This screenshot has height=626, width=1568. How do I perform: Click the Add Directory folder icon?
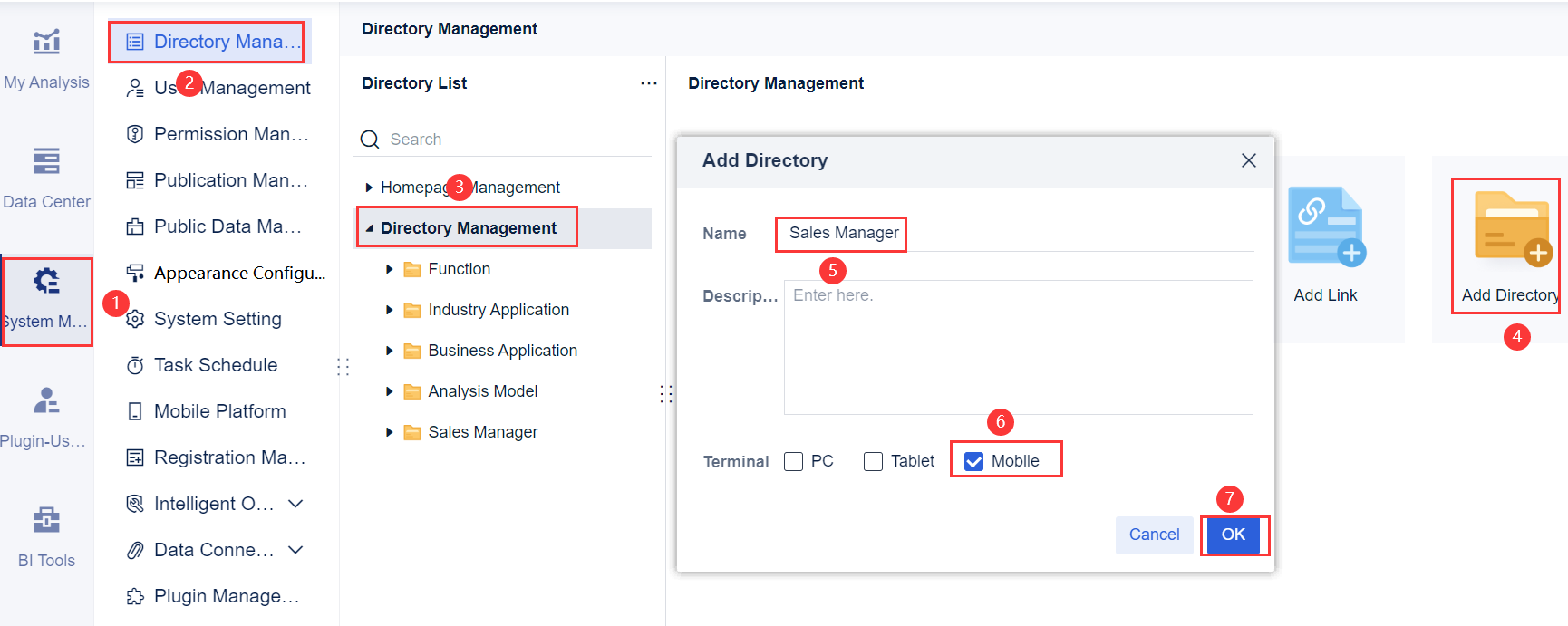[x=1513, y=228]
